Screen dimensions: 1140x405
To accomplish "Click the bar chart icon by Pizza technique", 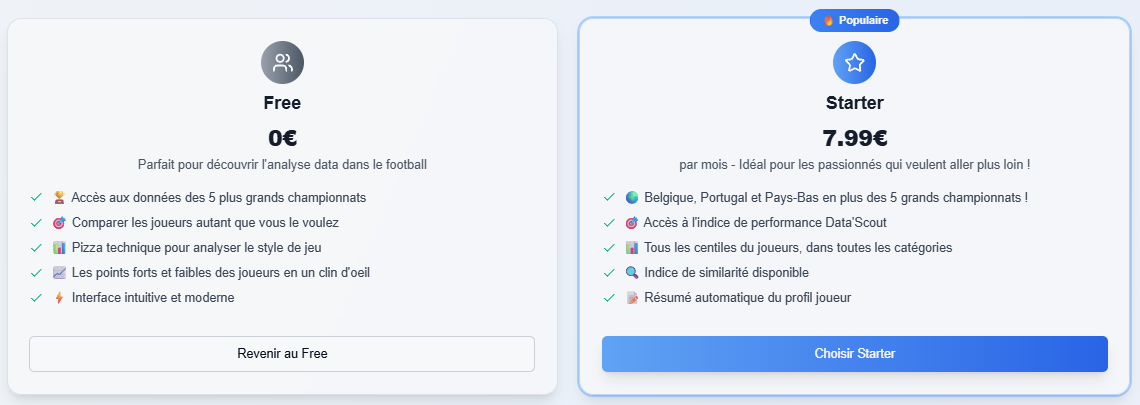I will (x=60, y=248).
